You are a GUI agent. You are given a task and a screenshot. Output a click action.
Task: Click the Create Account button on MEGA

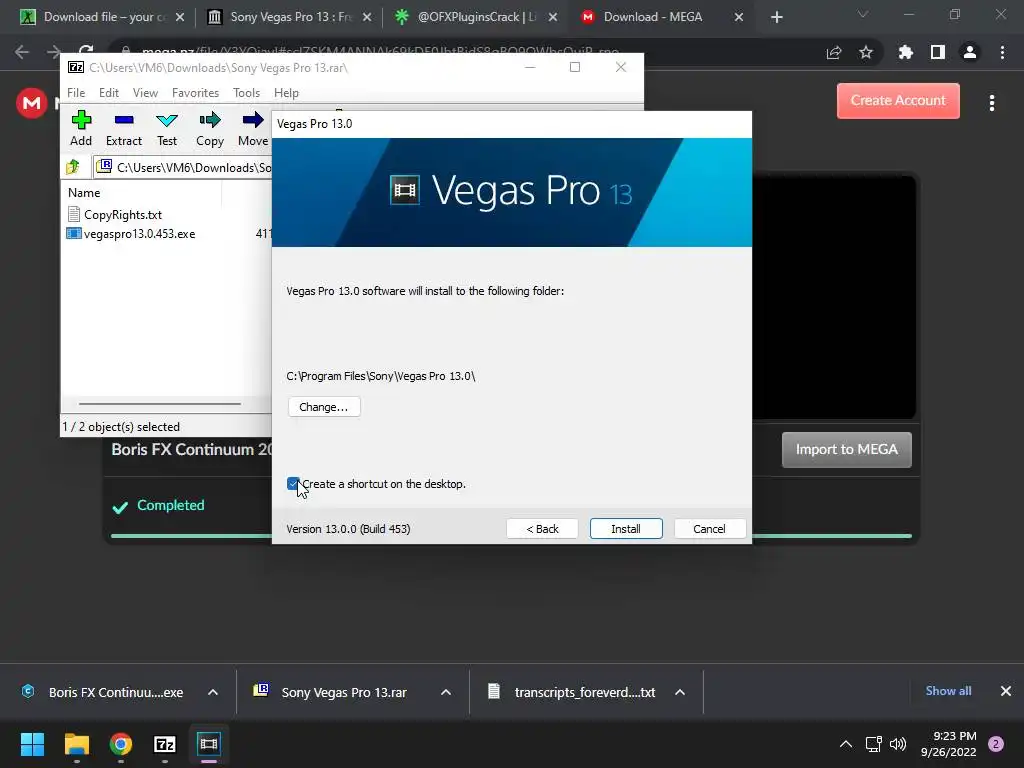click(x=898, y=101)
